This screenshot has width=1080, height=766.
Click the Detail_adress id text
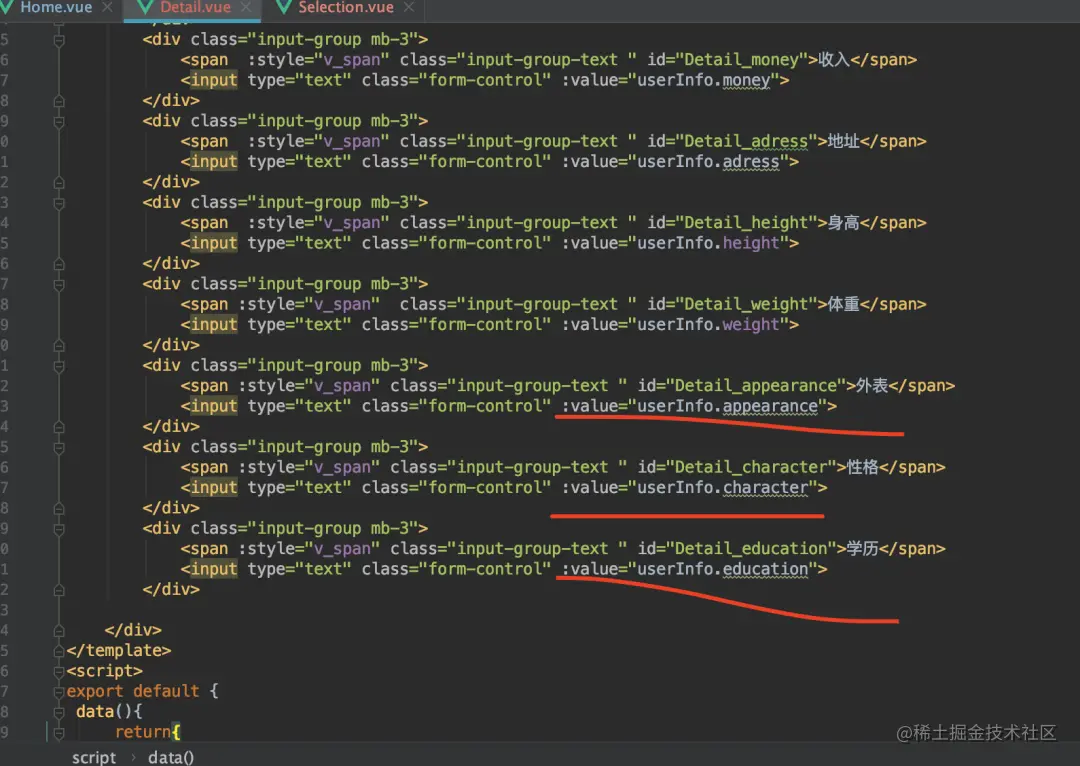click(x=746, y=141)
